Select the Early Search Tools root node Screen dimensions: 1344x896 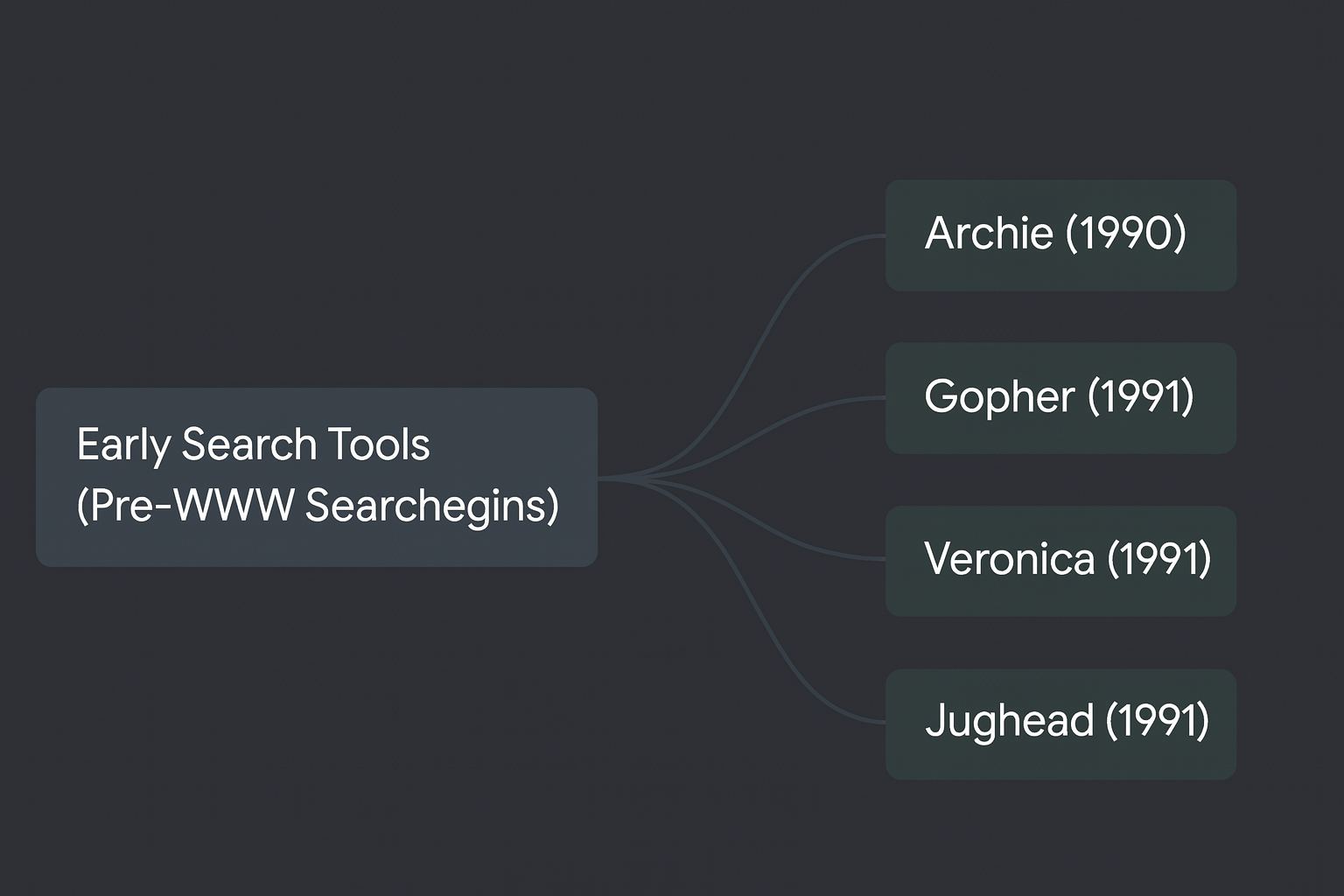pos(317,477)
